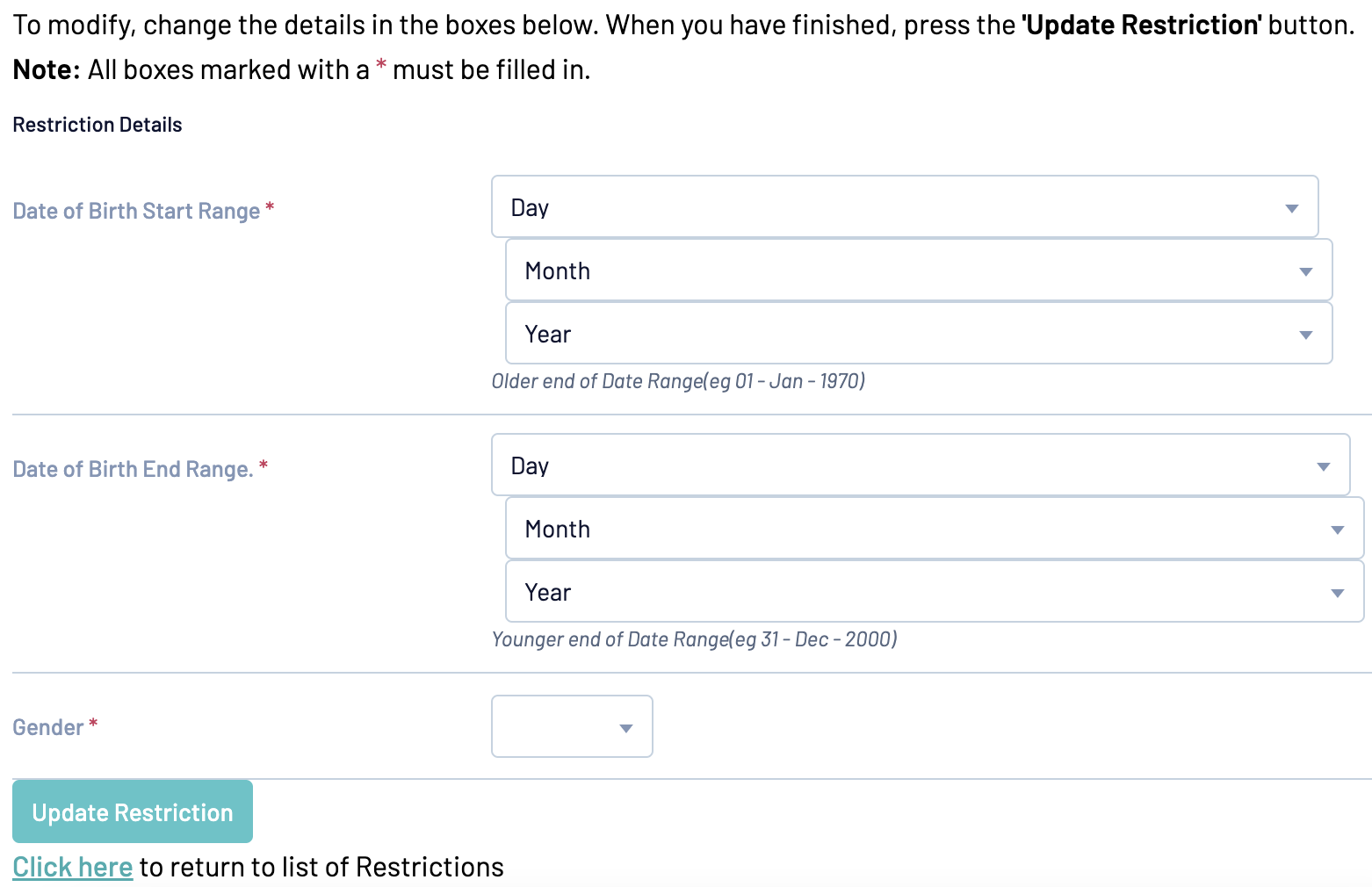Click the Start Range Month dropdown arrow

1305,271
